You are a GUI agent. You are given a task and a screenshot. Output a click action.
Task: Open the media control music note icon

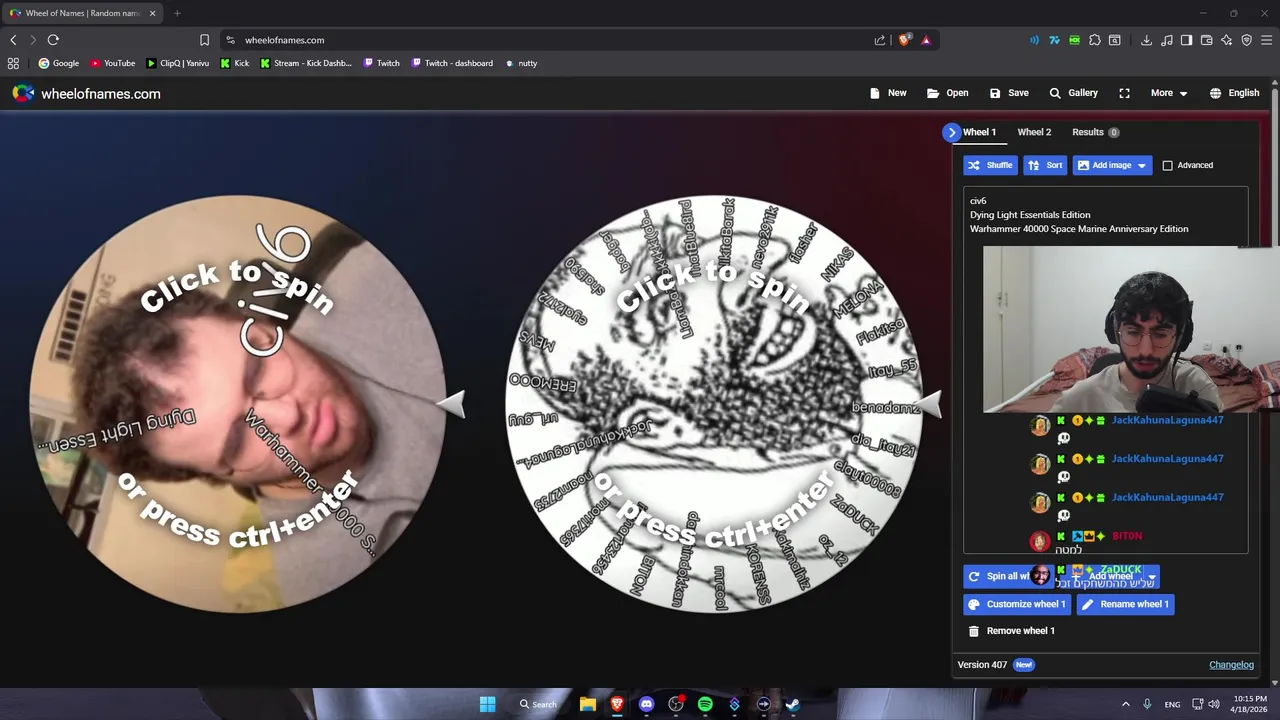1167,40
